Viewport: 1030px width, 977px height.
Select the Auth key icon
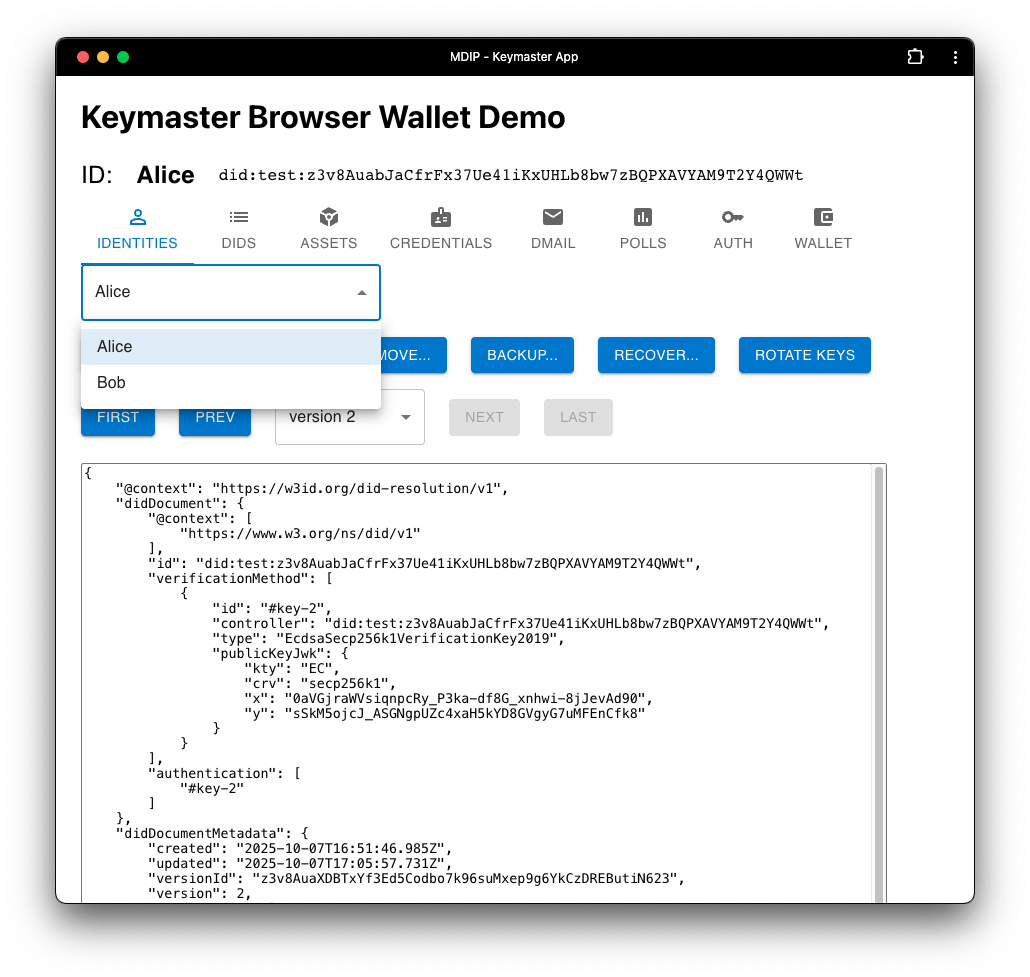pyautogui.click(x=732, y=217)
